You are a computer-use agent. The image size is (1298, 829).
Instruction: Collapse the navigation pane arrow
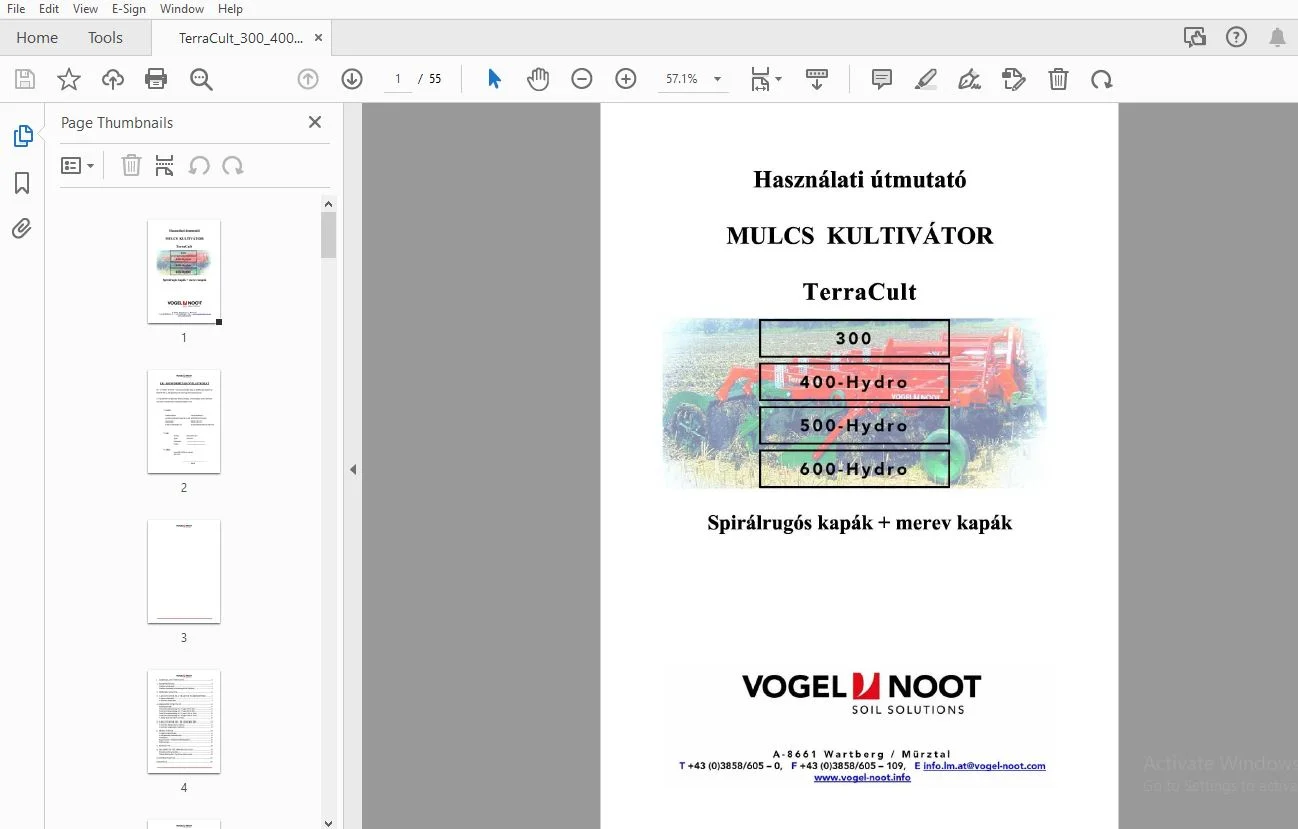[x=353, y=469]
